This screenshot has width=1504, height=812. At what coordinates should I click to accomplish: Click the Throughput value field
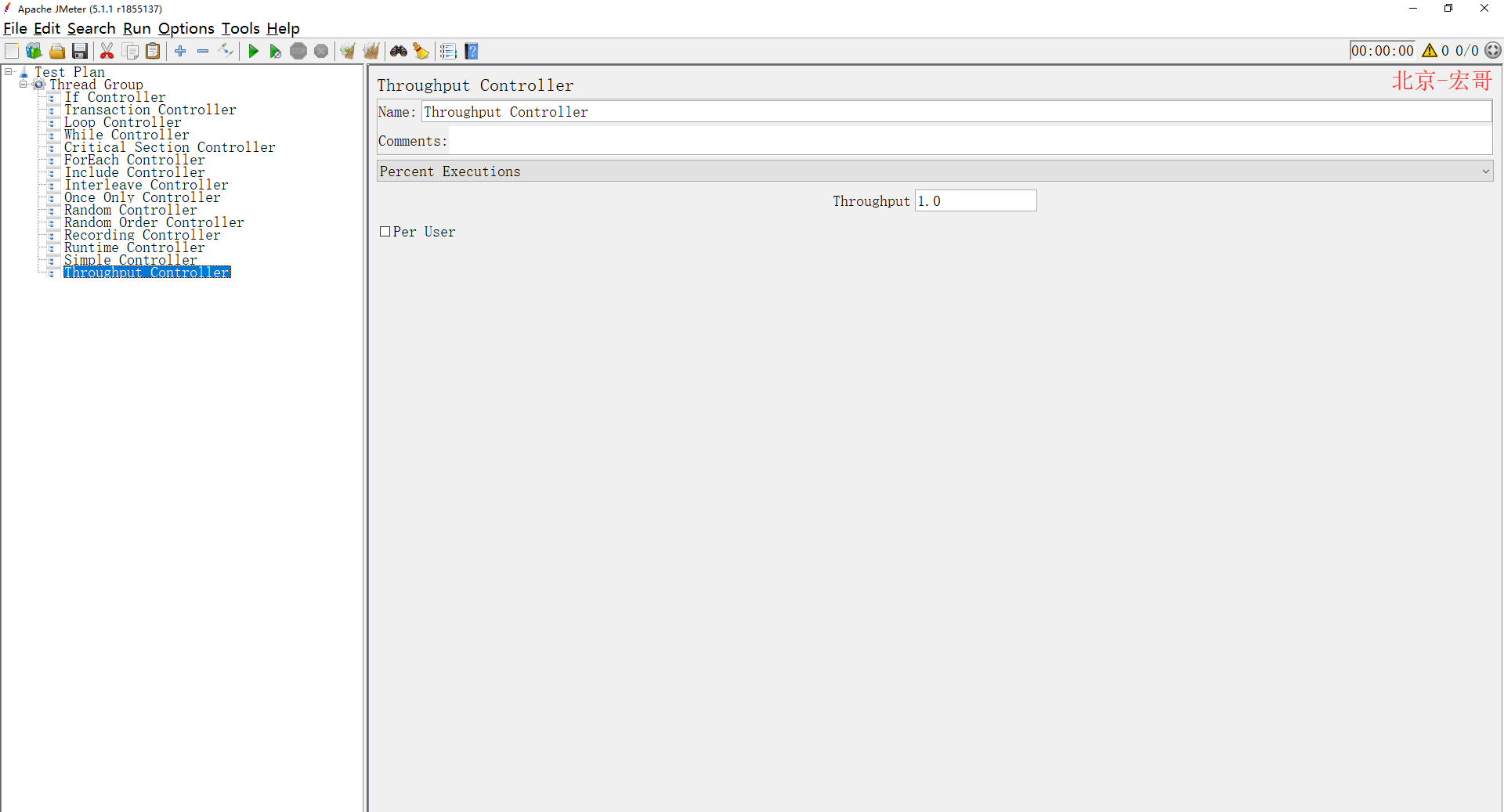[975, 201]
